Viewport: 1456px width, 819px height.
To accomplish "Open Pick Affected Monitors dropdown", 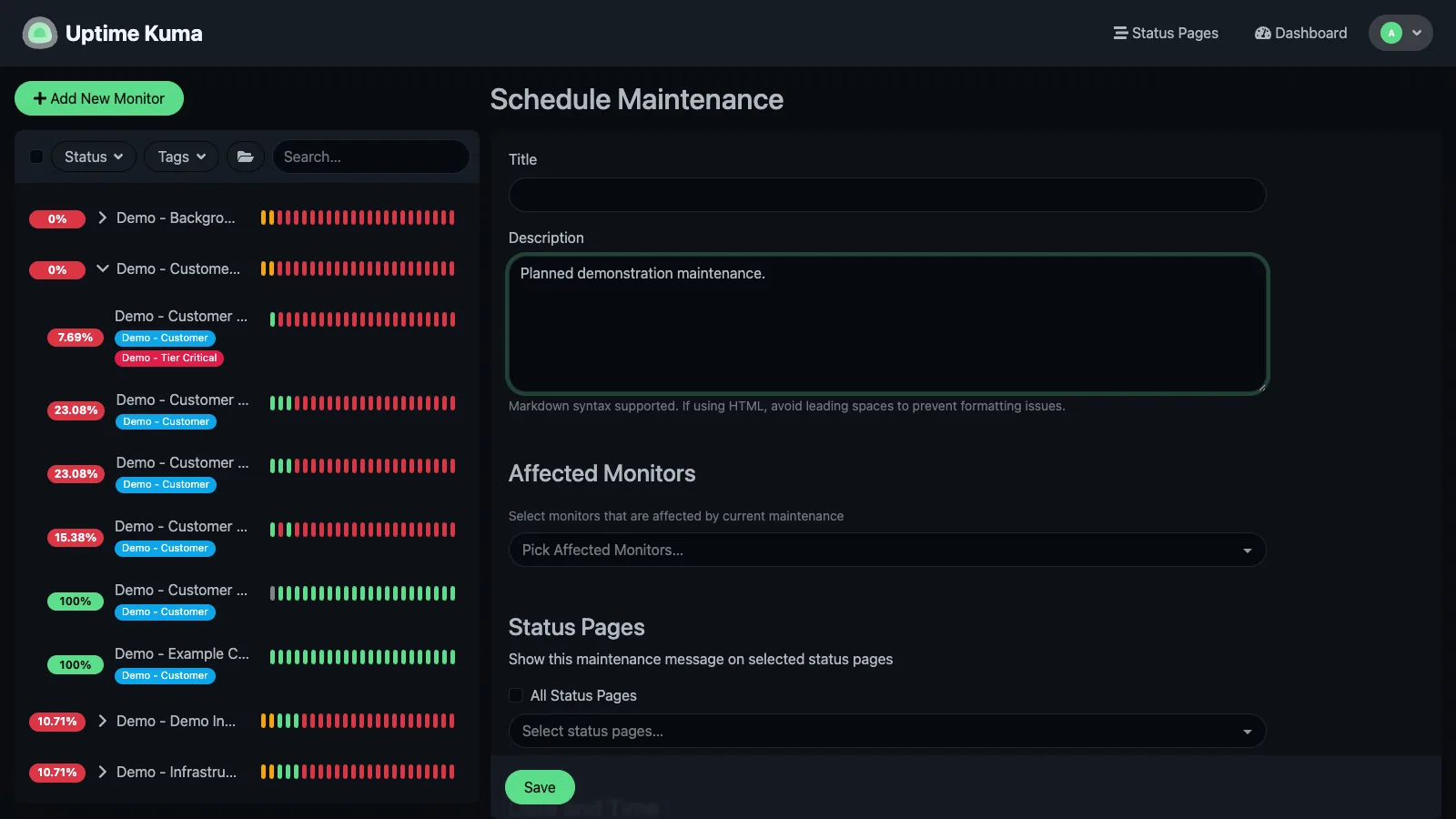I will (x=887, y=550).
